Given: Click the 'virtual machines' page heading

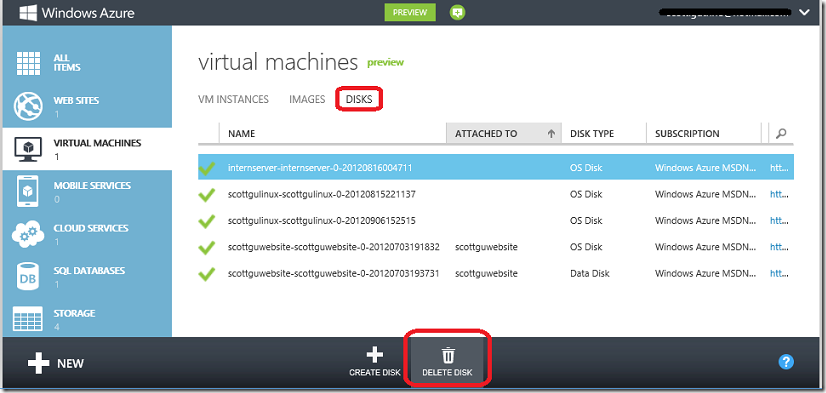Looking at the screenshot, I should coord(278,62).
